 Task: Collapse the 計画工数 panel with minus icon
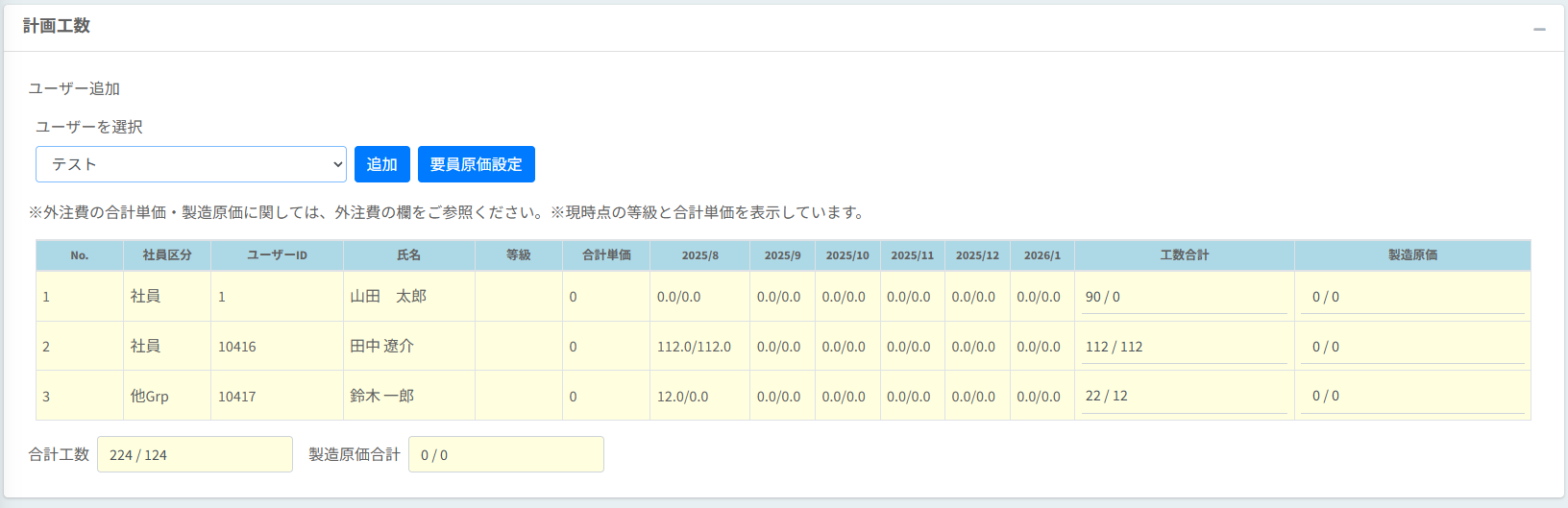coord(1539,29)
